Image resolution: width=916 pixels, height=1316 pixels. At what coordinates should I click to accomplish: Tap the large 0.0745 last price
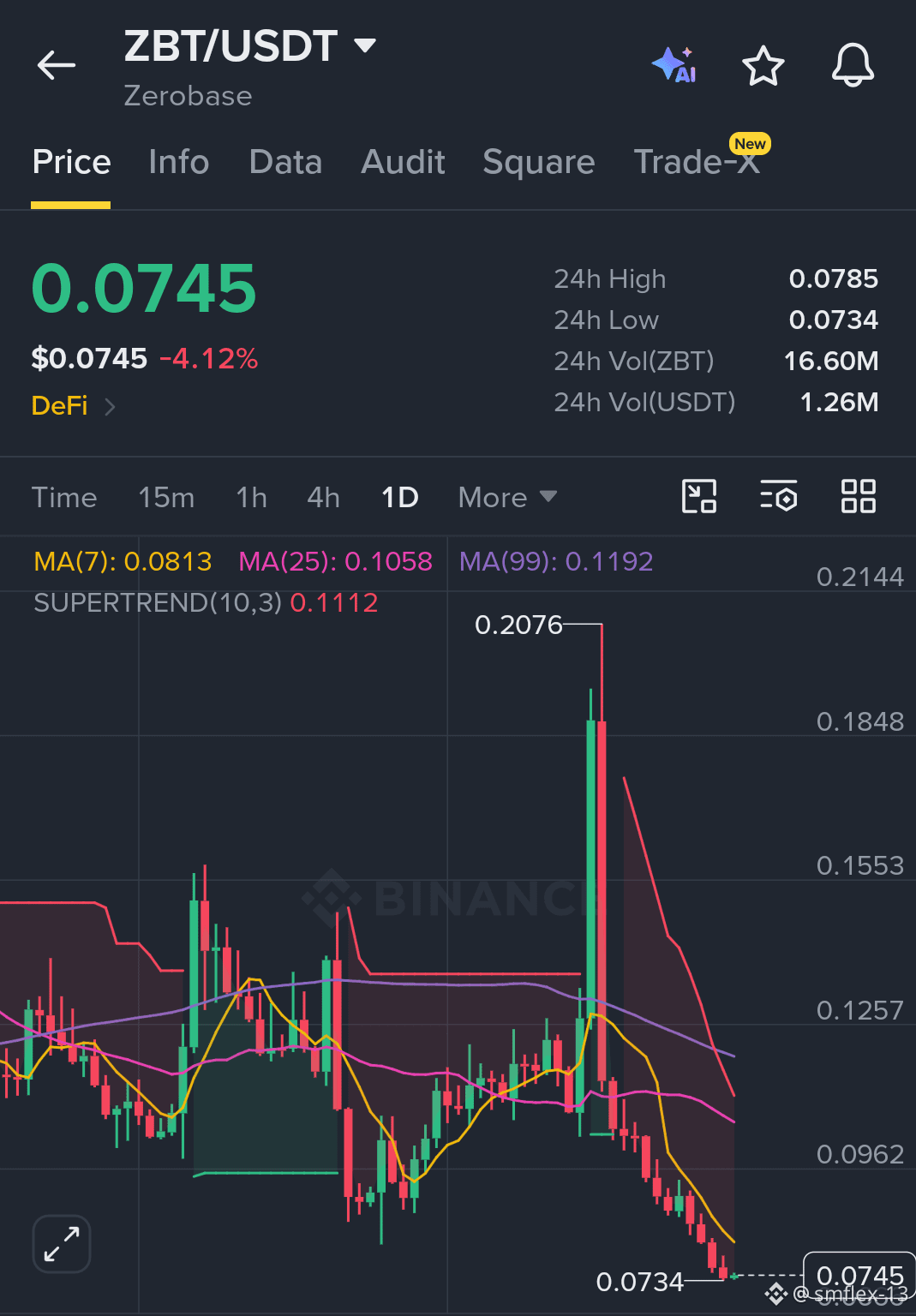144,288
